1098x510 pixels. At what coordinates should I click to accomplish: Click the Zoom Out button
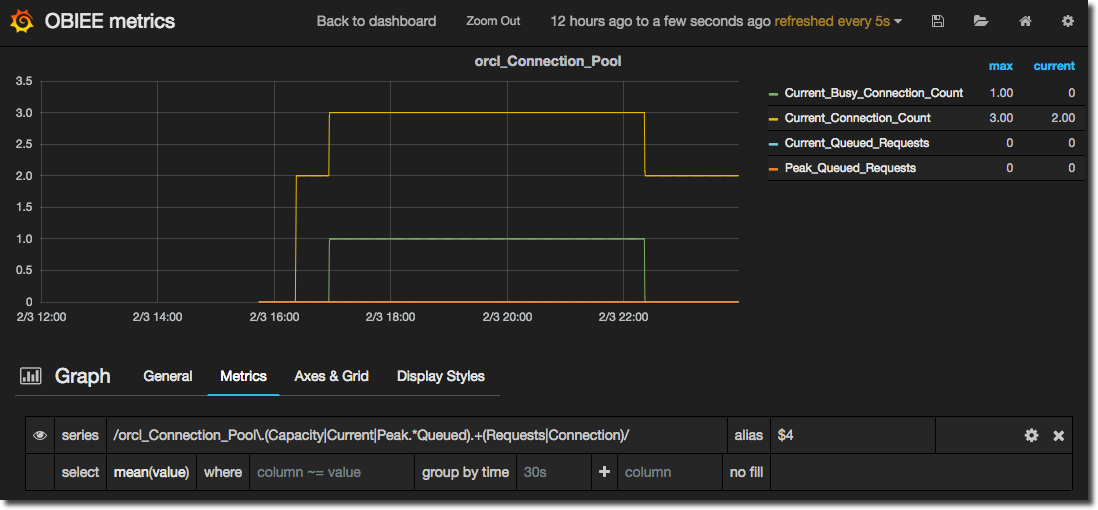coord(493,21)
